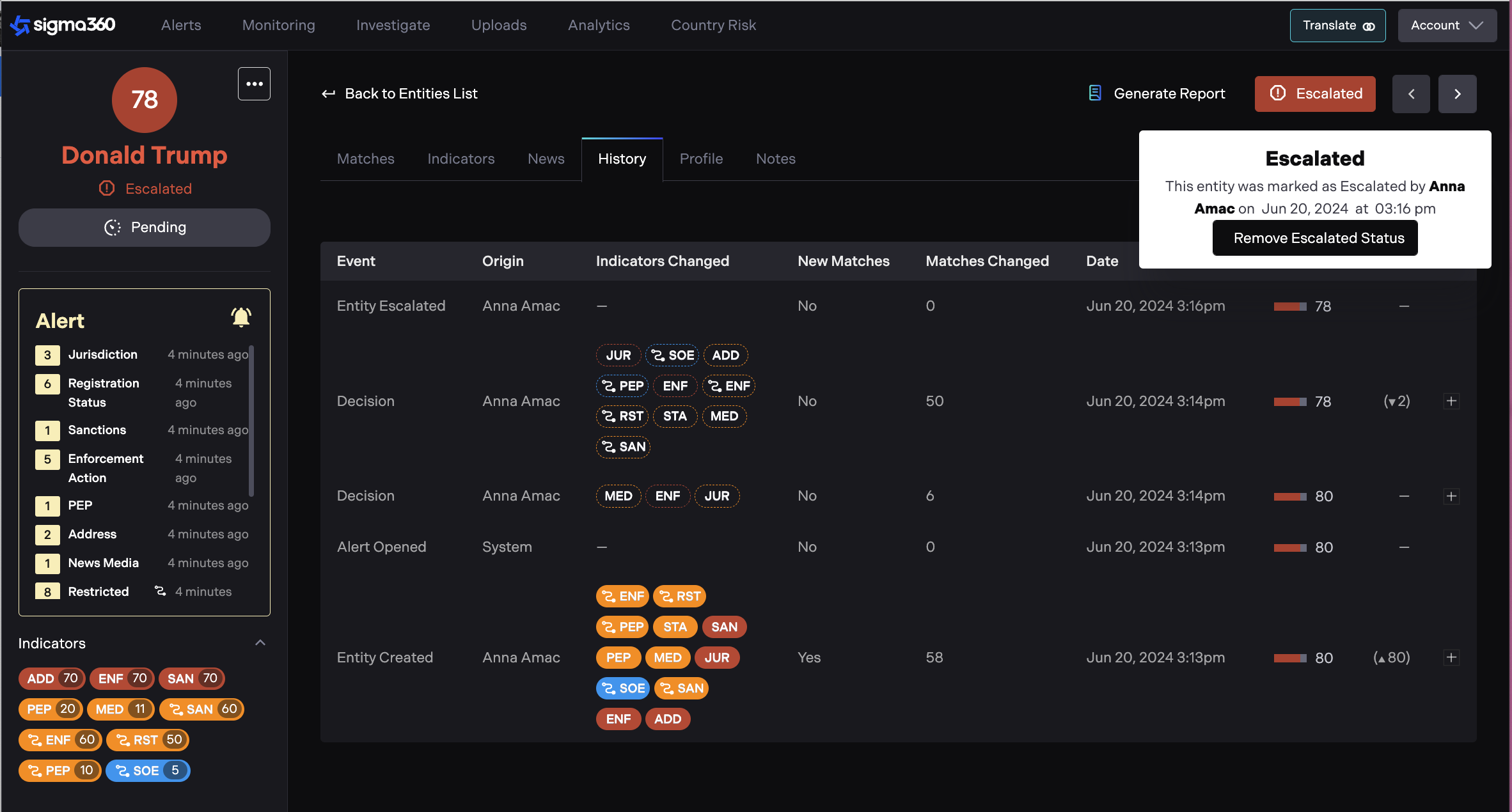1512x812 pixels.
Task: Go to next entity with right arrow
Action: point(1457,94)
